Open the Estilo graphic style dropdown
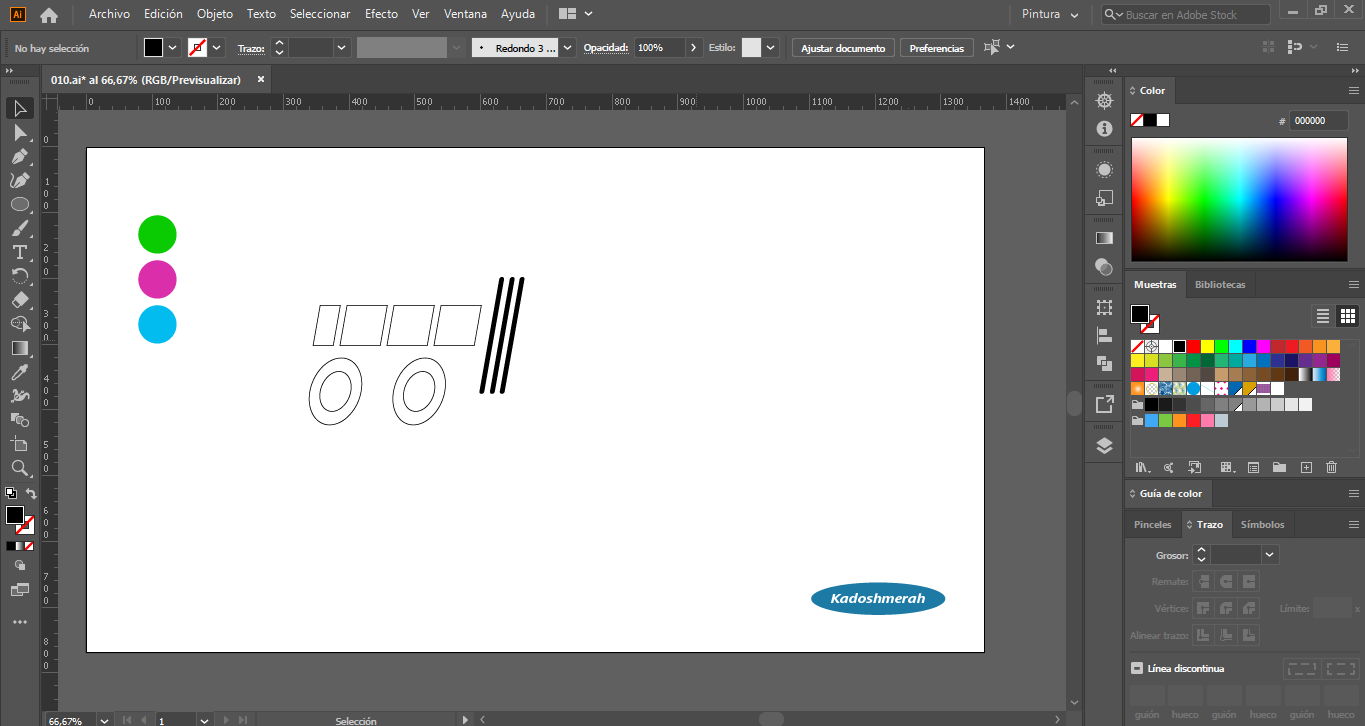This screenshot has height=726, width=1365. [771, 47]
